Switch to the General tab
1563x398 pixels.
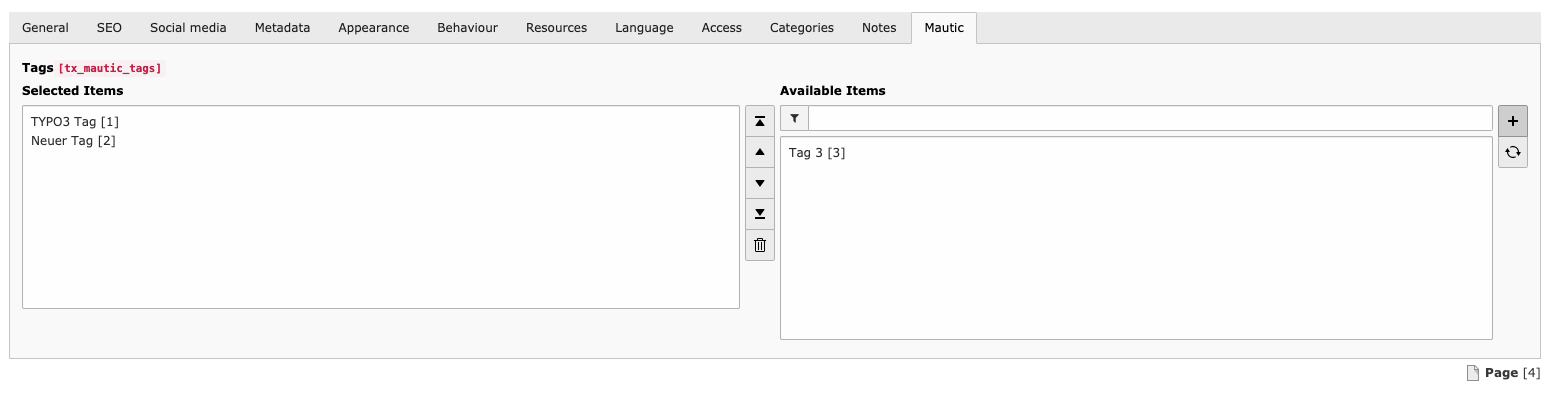click(x=45, y=28)
